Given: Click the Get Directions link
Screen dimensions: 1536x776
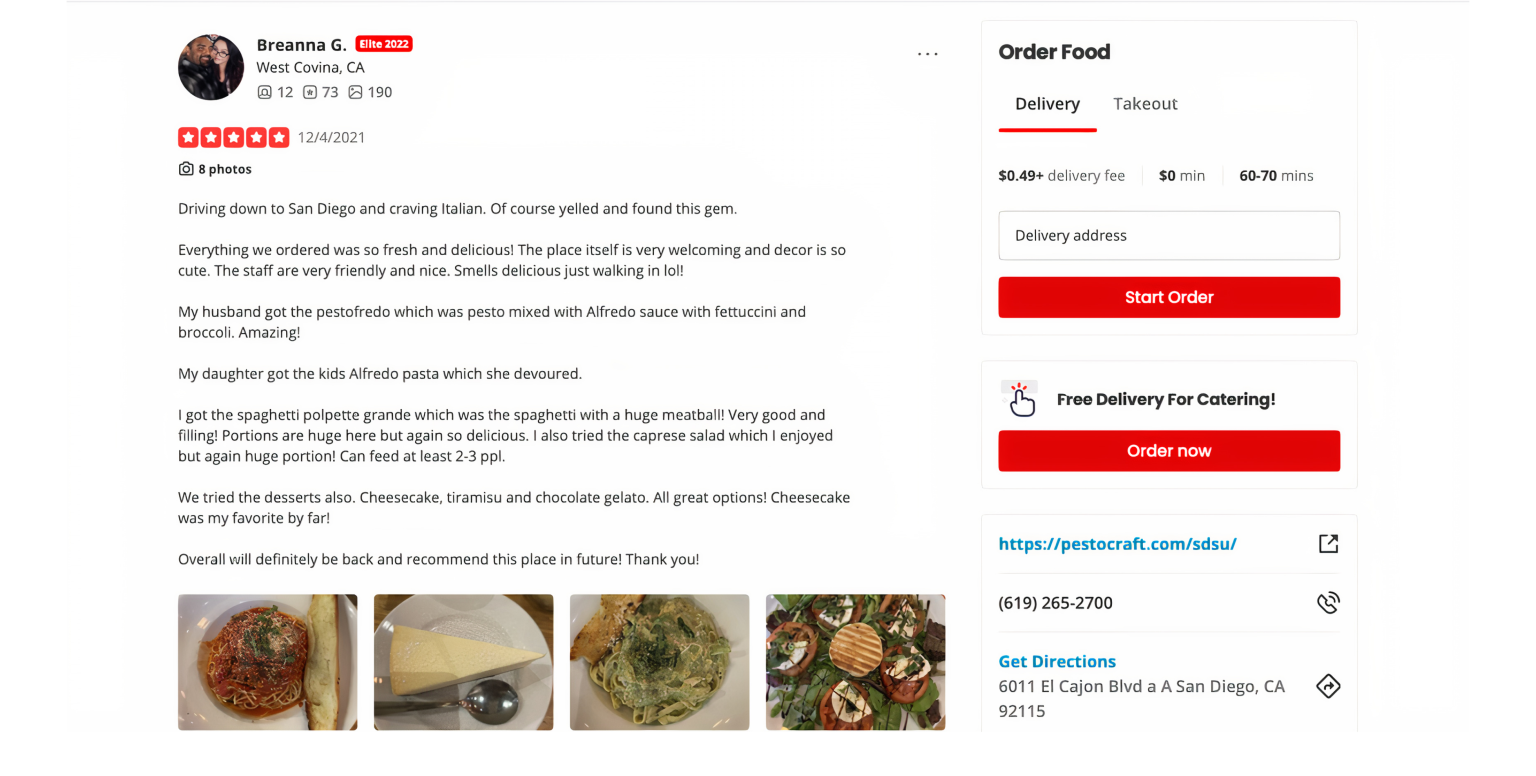Looking at the screenshot, I should (1057, 661).
